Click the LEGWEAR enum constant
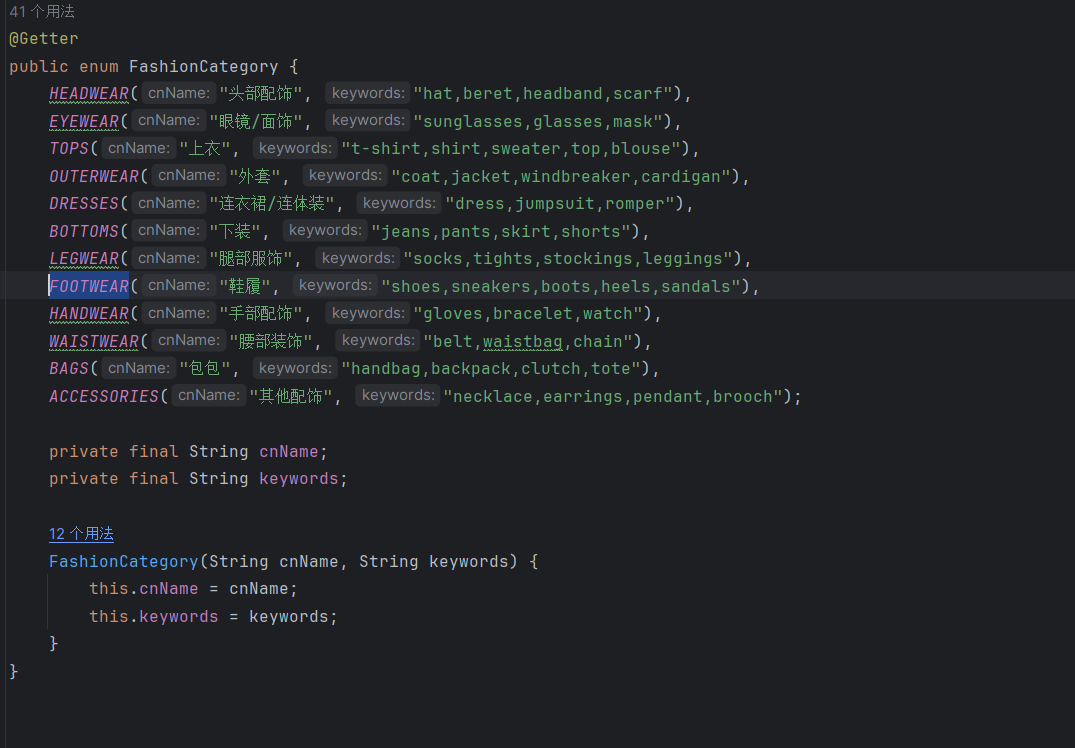The height and width of the screenshot is (748, 1075). pos(84,258)
